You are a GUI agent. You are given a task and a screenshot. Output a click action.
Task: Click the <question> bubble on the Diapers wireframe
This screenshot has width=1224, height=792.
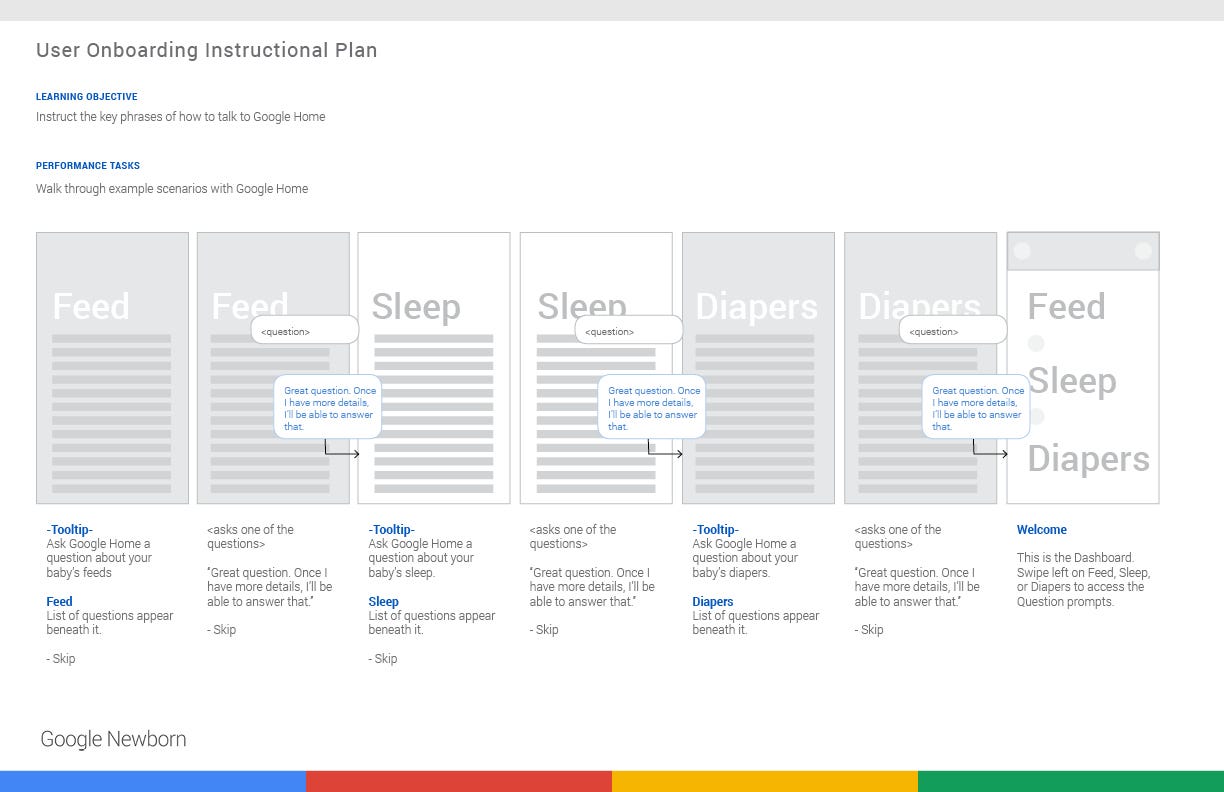pos(952,330)
